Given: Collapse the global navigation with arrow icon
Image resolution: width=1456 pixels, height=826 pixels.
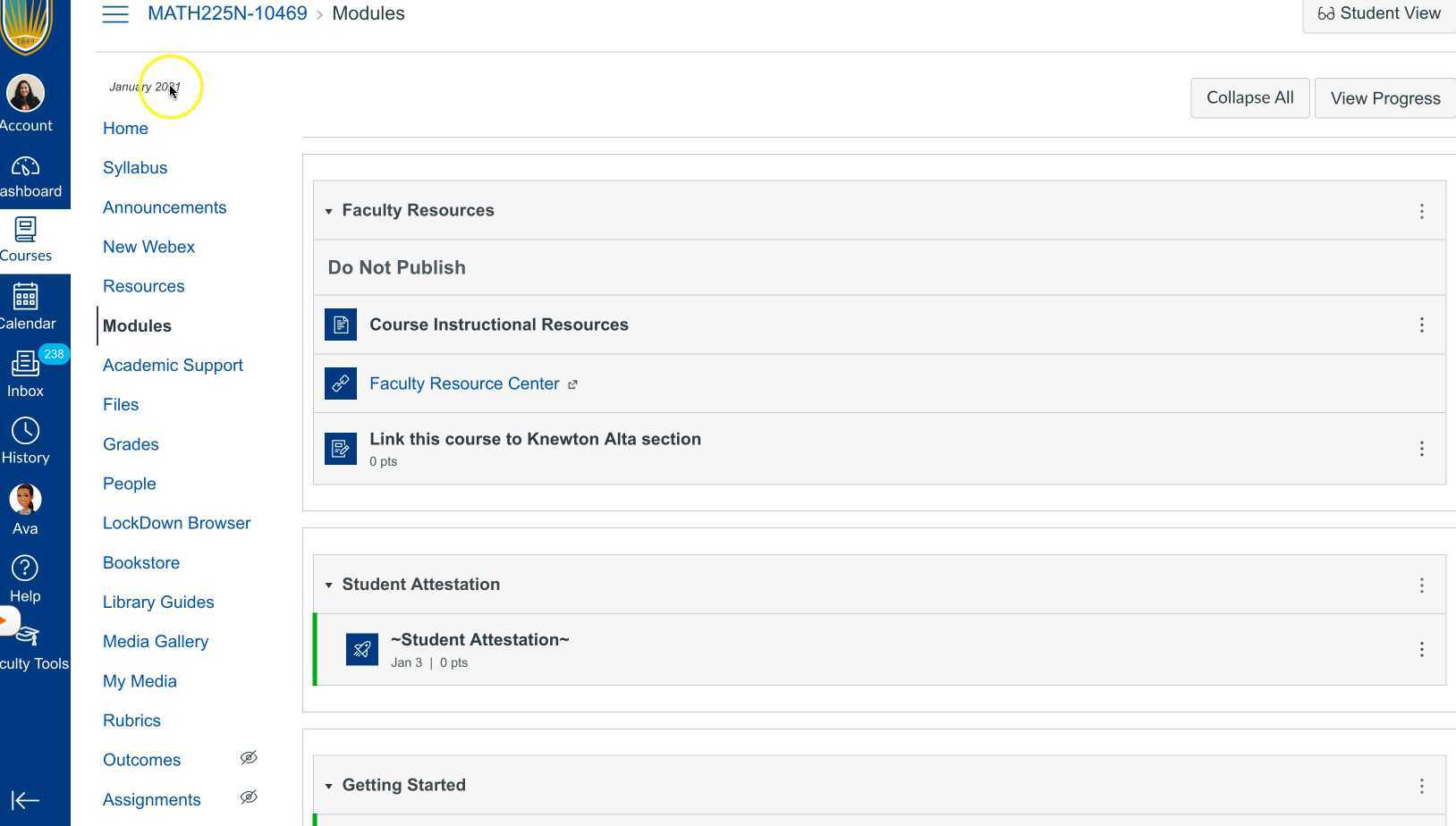Looking at the screenshot, I should tap(25, 800).
